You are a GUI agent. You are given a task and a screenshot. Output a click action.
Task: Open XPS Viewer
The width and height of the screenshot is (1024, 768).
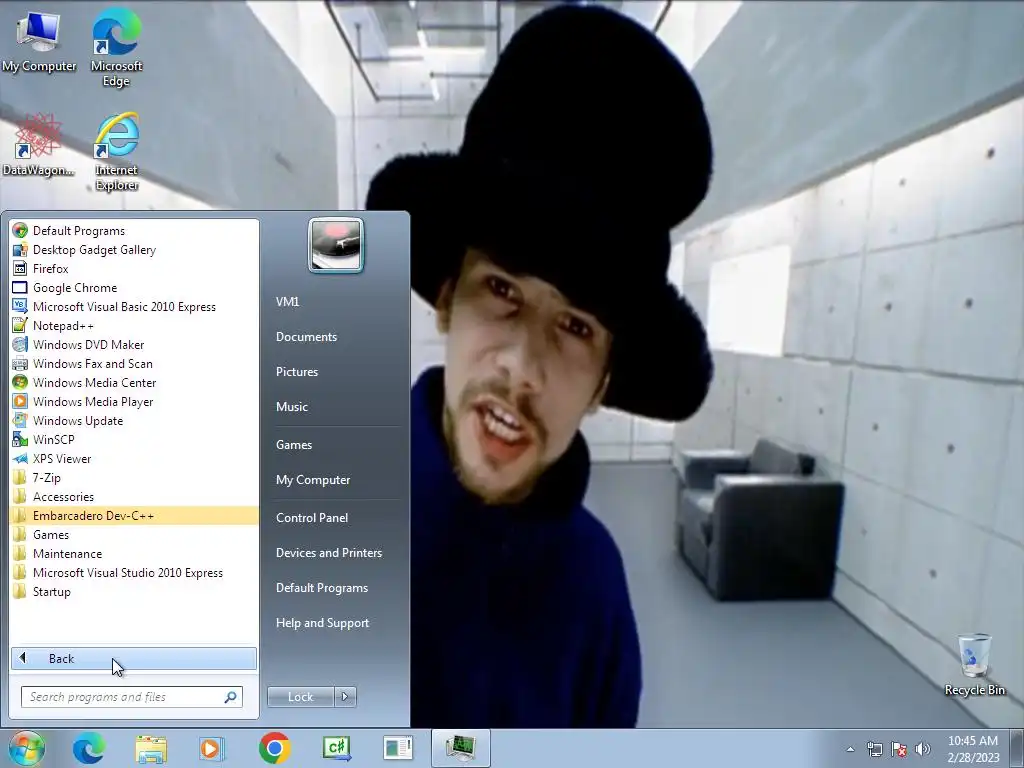134,458
